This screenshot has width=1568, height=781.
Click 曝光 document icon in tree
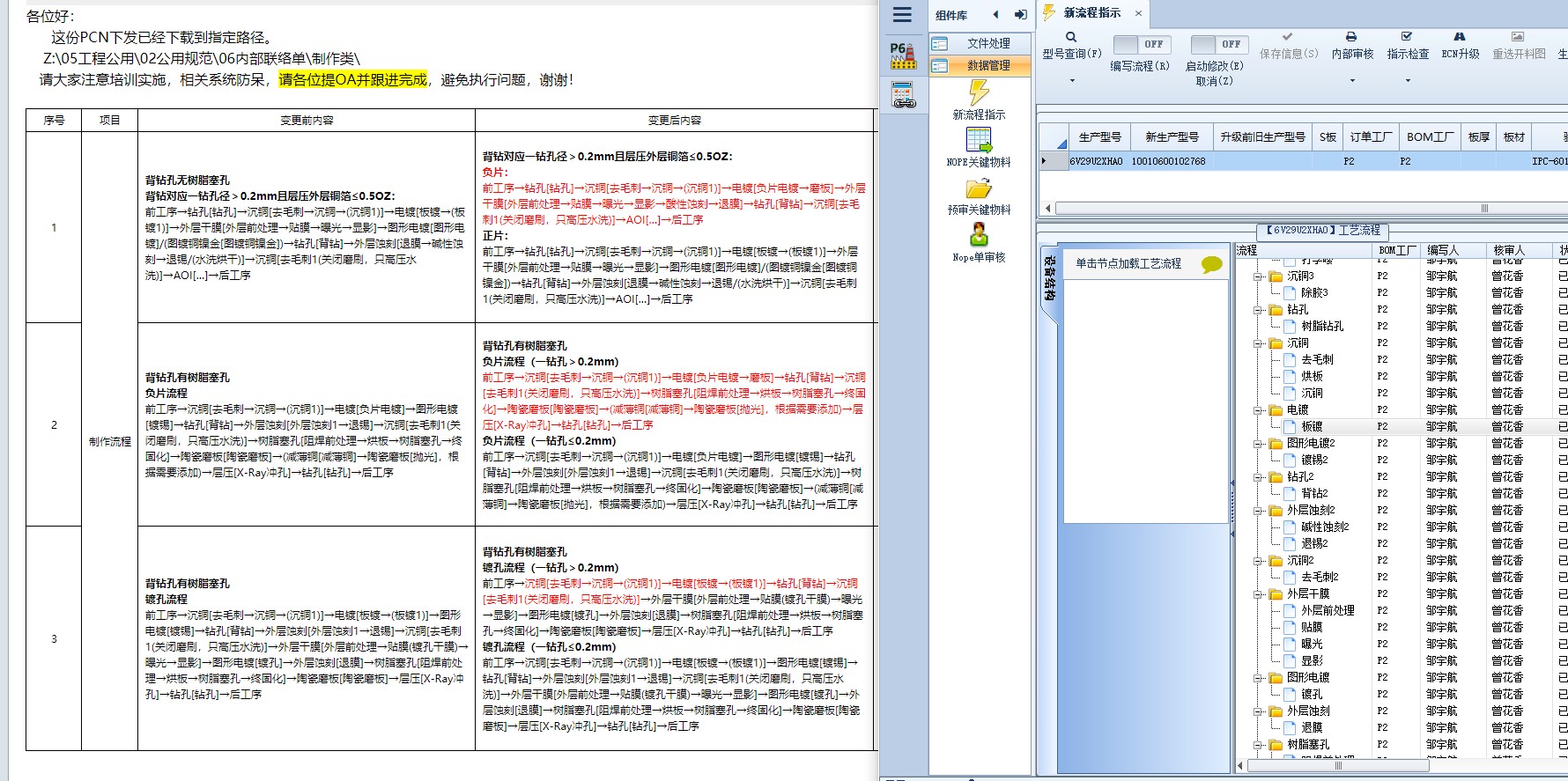1291,645
